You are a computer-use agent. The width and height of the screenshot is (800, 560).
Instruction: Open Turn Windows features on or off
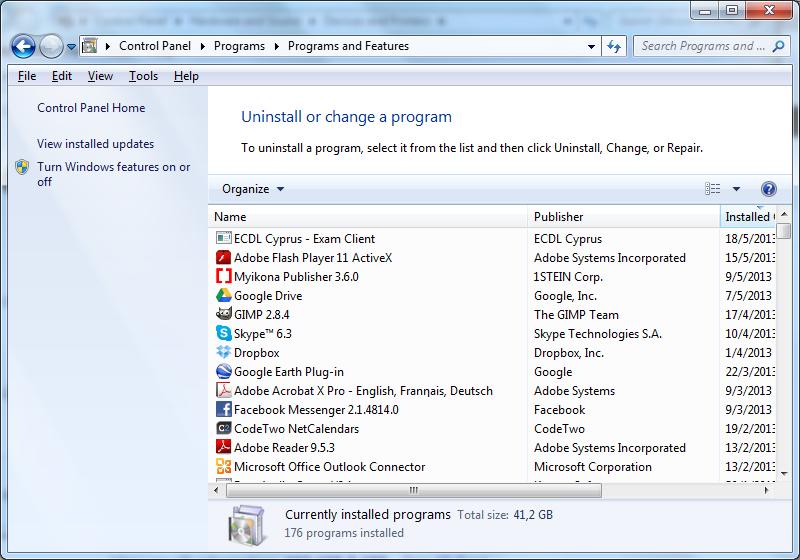click(113, 174)
